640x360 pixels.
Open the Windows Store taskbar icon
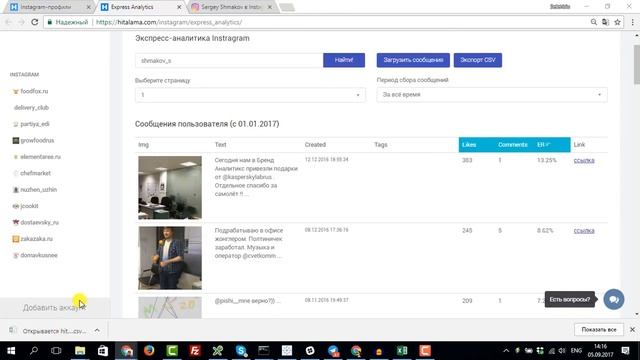(102, 351)
